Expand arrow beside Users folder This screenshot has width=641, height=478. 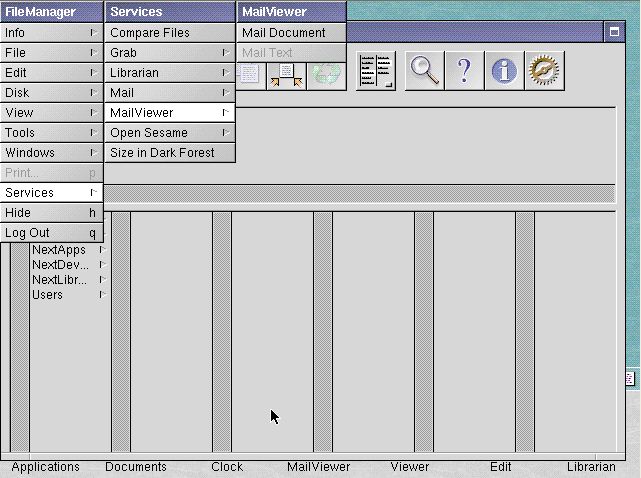[103, 295]
